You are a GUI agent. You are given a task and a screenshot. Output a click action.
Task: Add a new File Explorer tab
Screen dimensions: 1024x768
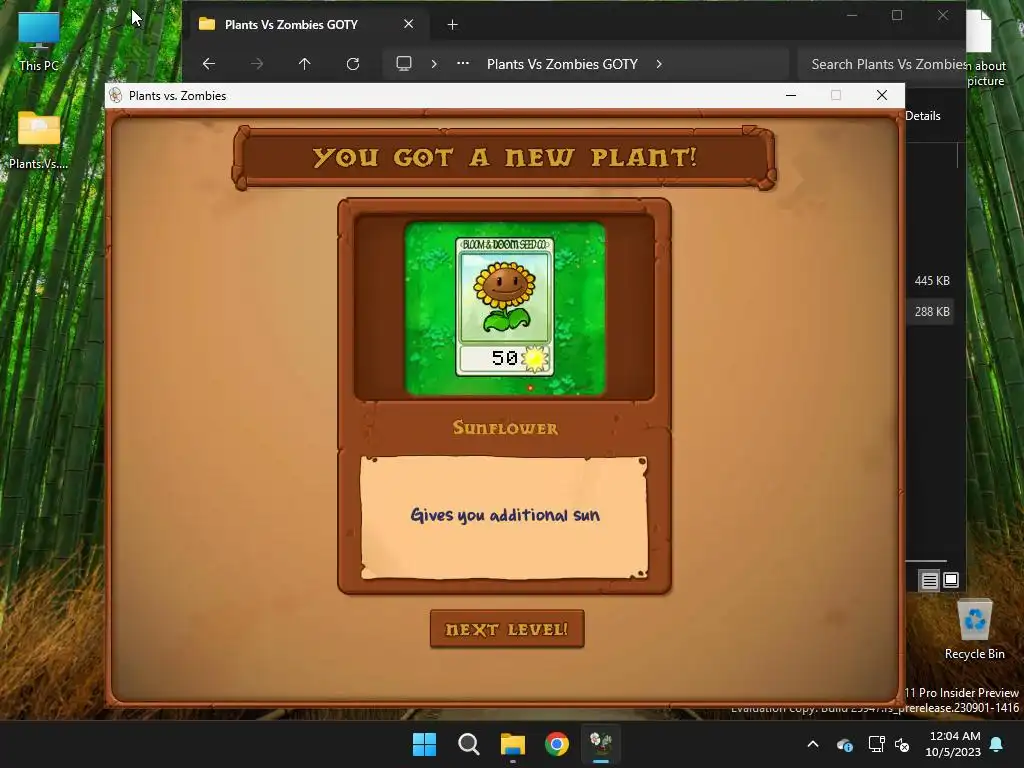(452, 25)
